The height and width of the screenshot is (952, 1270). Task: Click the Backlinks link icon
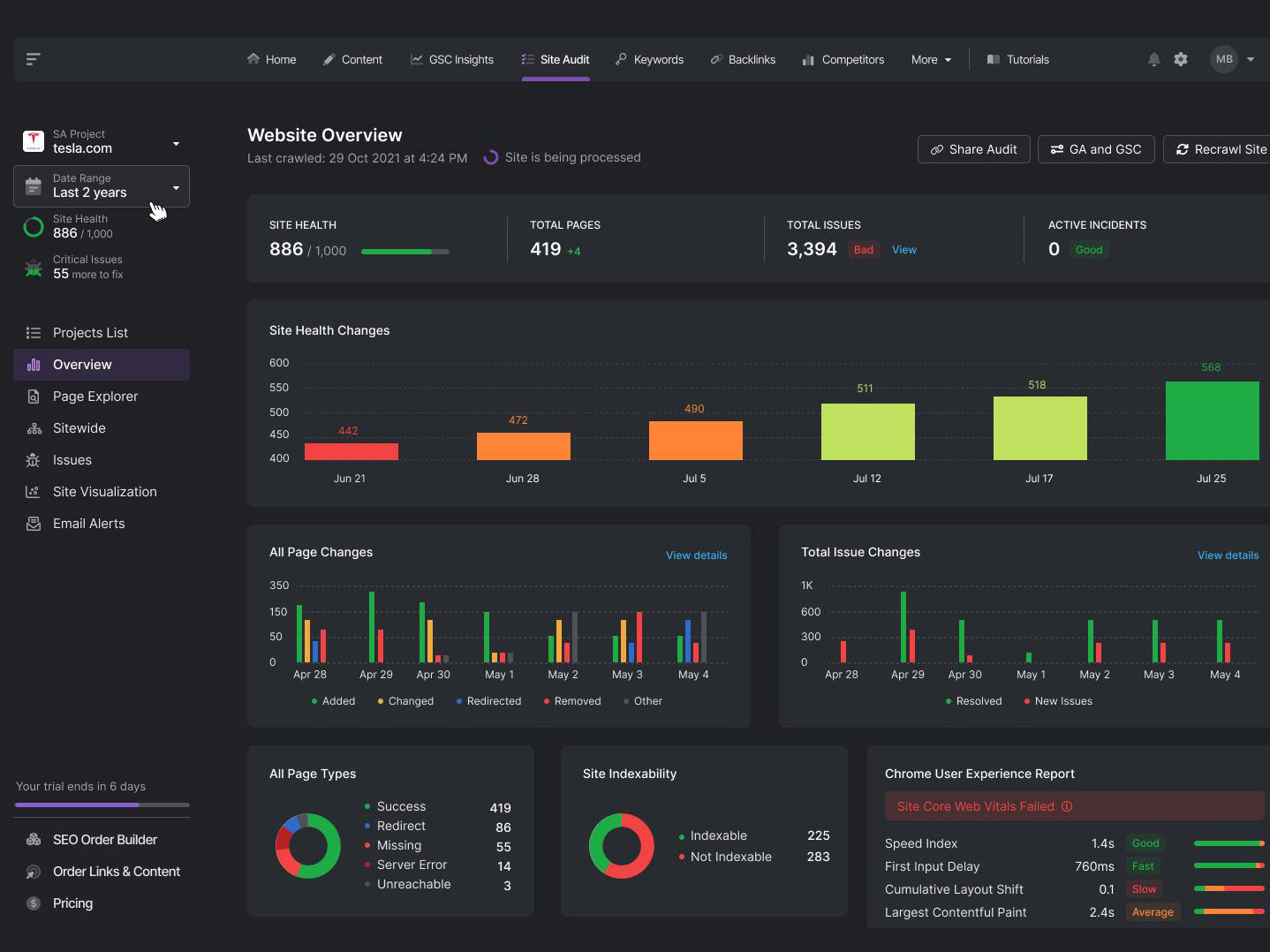716,59
